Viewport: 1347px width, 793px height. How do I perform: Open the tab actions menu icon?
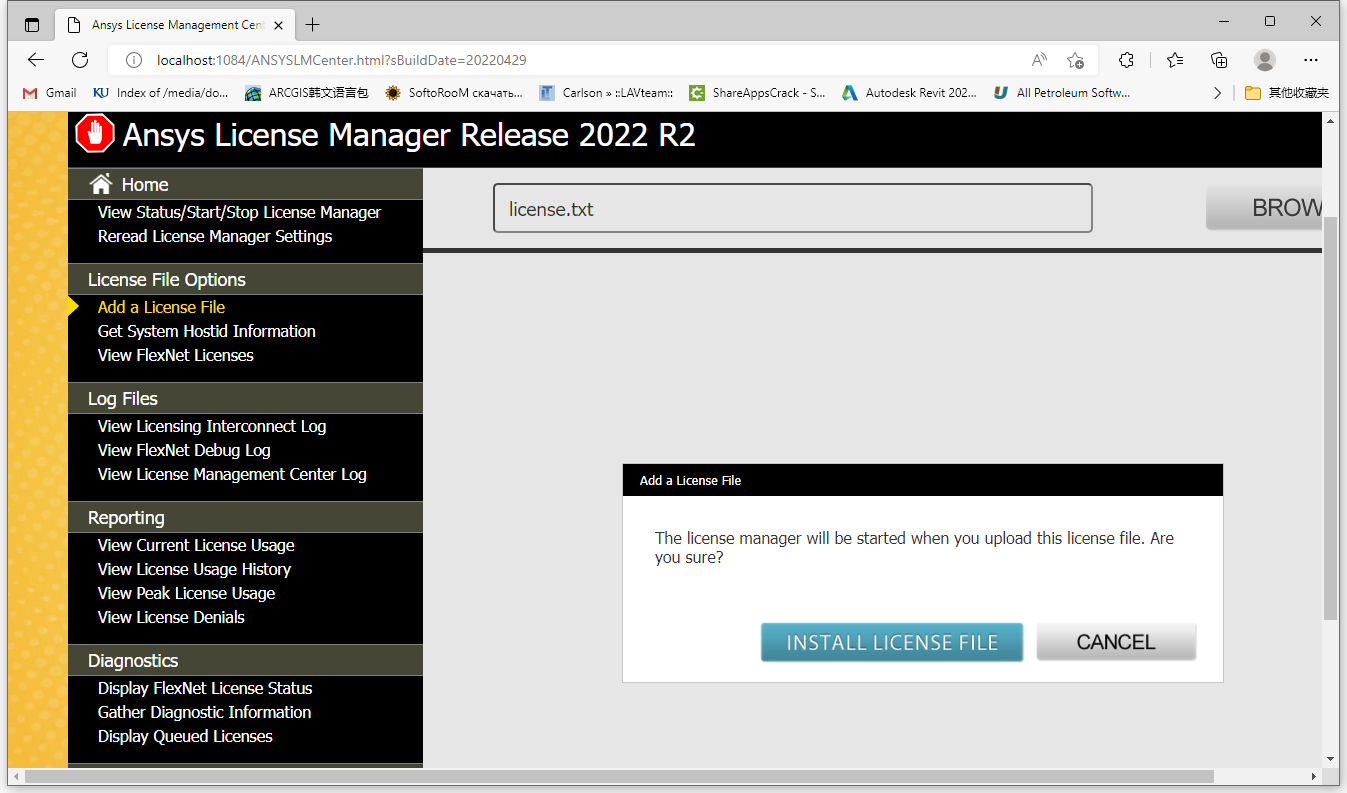point(32,25)
